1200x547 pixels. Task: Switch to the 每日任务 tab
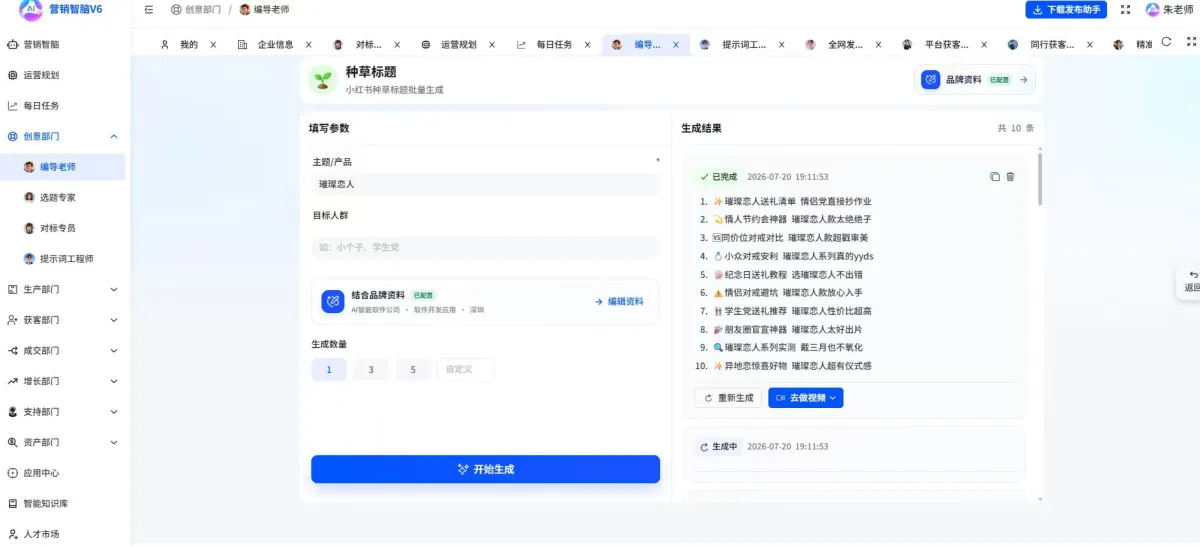[x=553, y=45]
